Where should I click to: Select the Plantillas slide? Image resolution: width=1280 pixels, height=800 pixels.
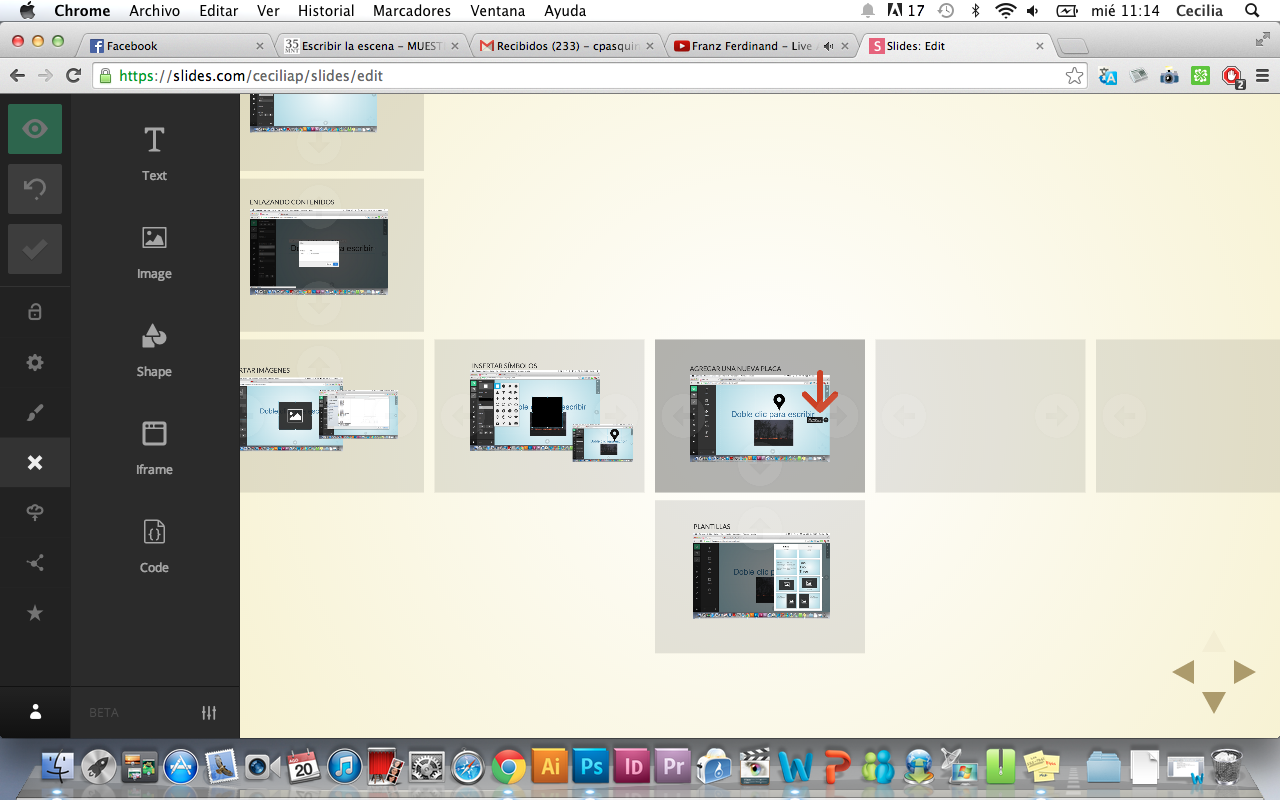pyautogui.click(x=760, y=577)
